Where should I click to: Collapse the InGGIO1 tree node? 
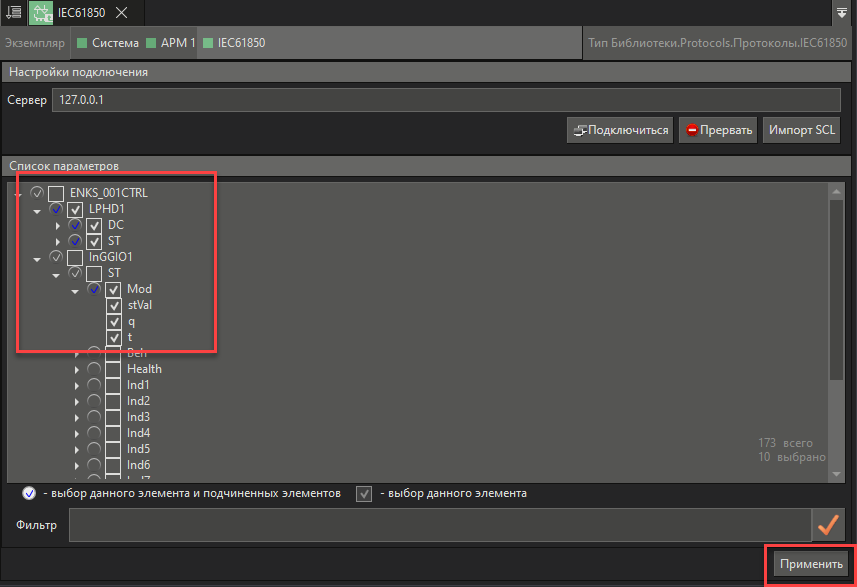[x=37, y=257]
